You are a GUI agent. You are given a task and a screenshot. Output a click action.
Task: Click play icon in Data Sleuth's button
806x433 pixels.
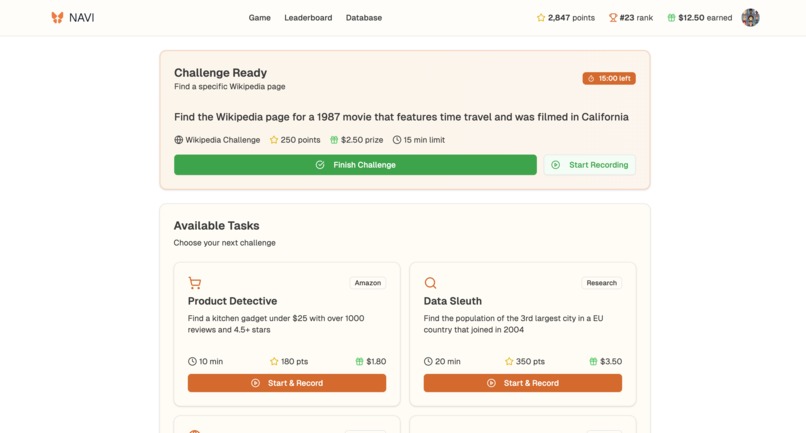[491, 383]
